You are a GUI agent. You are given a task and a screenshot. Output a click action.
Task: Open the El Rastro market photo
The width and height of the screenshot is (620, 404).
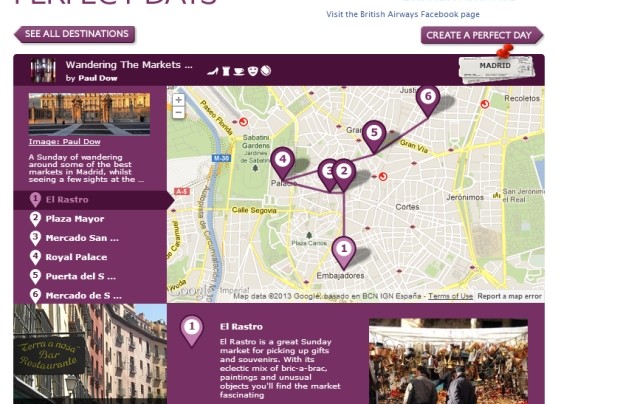pyautogui.click(x=448, y=361)
